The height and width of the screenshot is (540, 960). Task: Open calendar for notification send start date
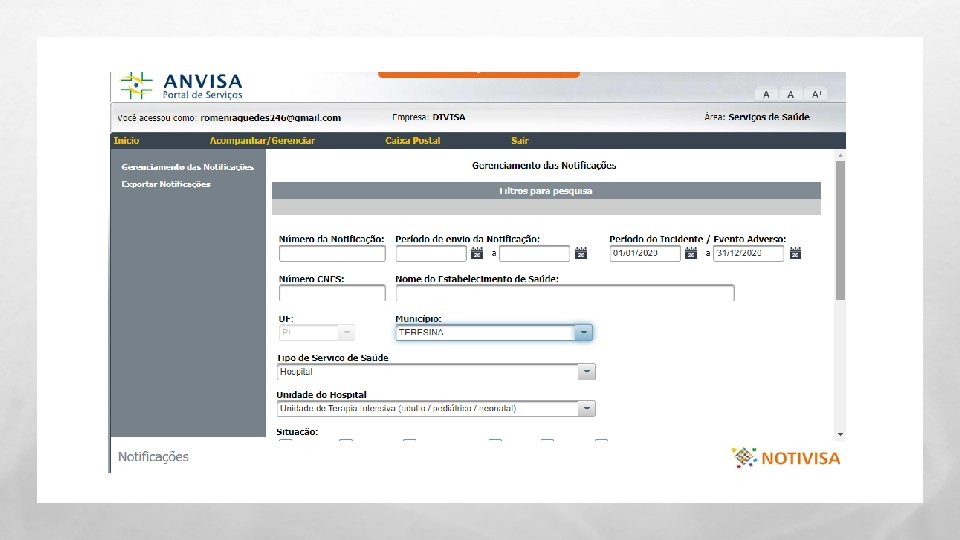click(477, 253)
